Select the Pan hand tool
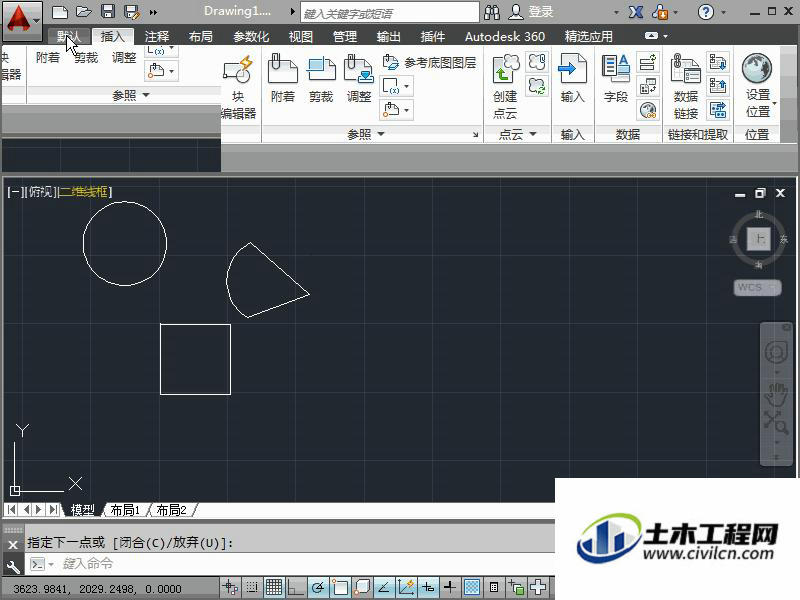 tap(776, 394)
